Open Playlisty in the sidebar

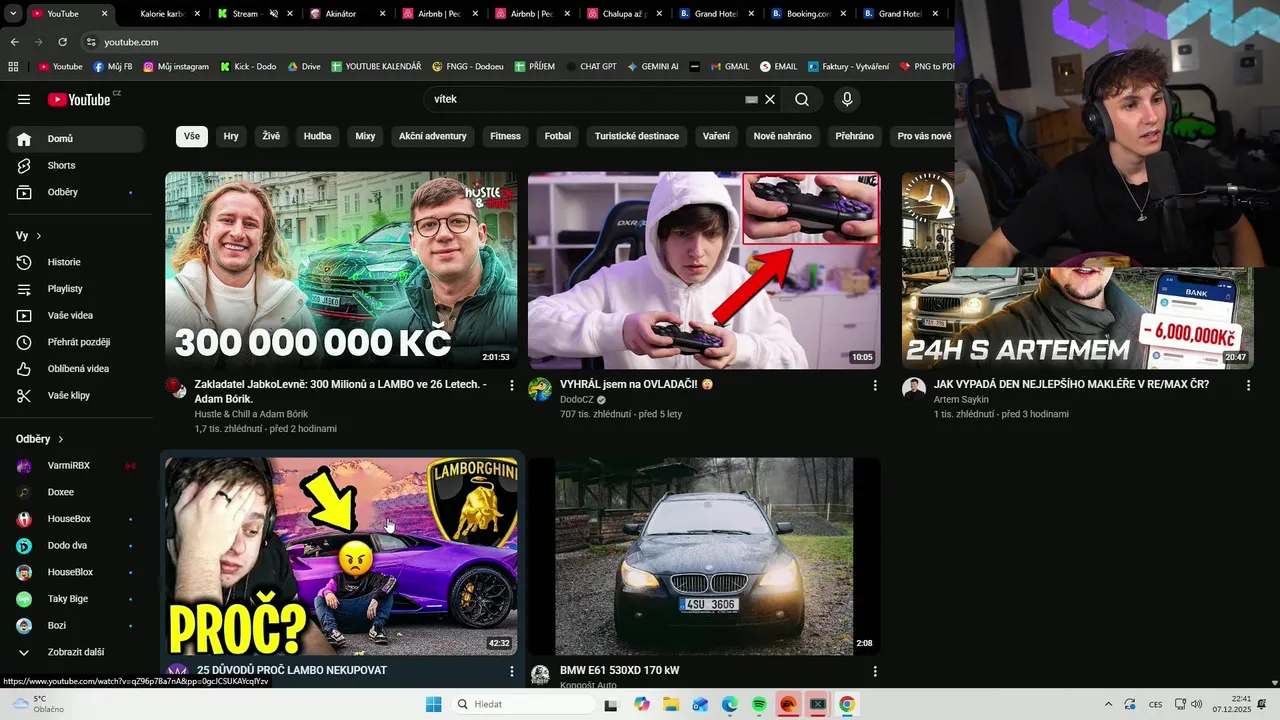(x=76, y=289)
